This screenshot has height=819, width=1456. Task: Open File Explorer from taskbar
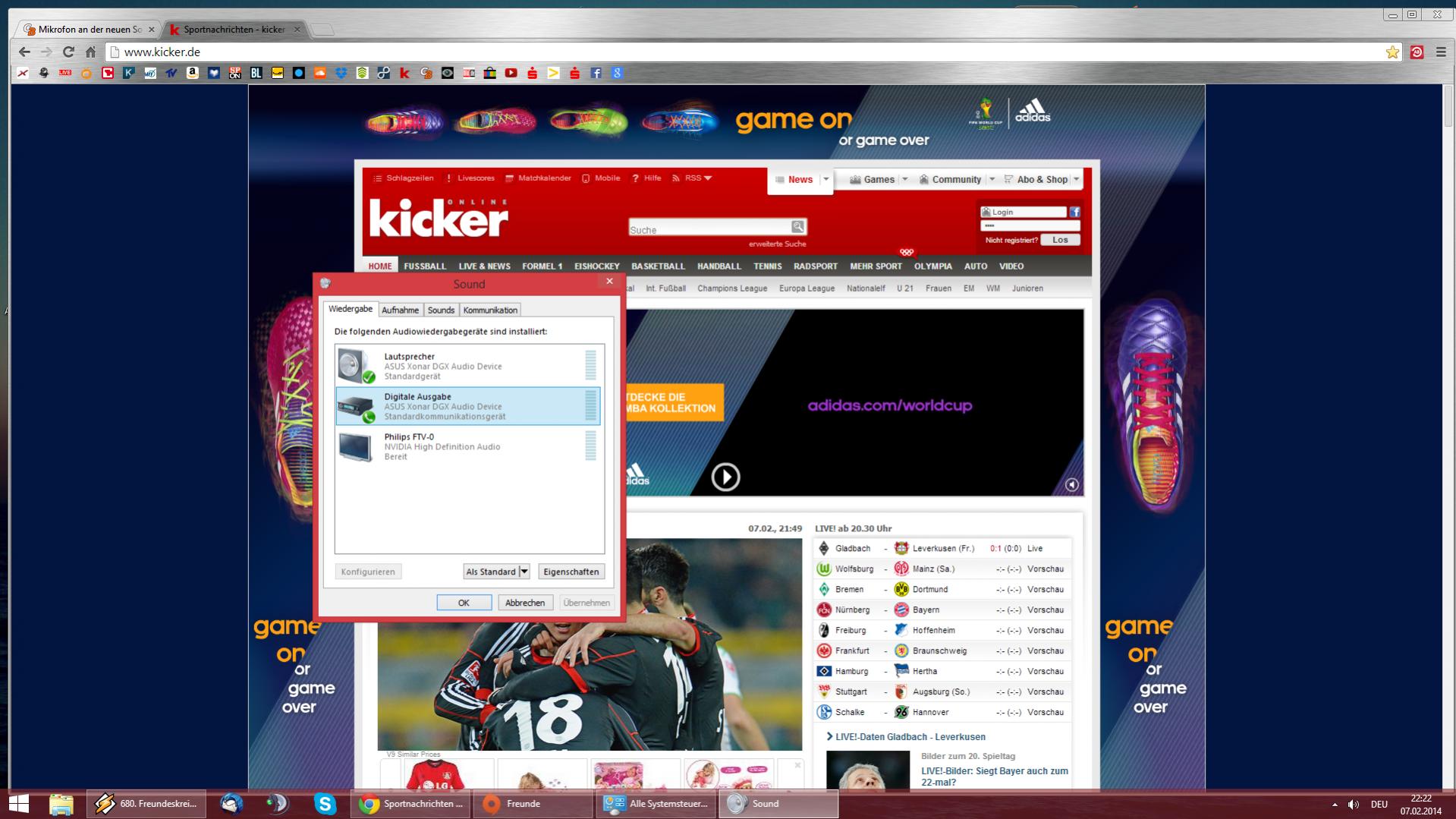[x=61, y=803]
